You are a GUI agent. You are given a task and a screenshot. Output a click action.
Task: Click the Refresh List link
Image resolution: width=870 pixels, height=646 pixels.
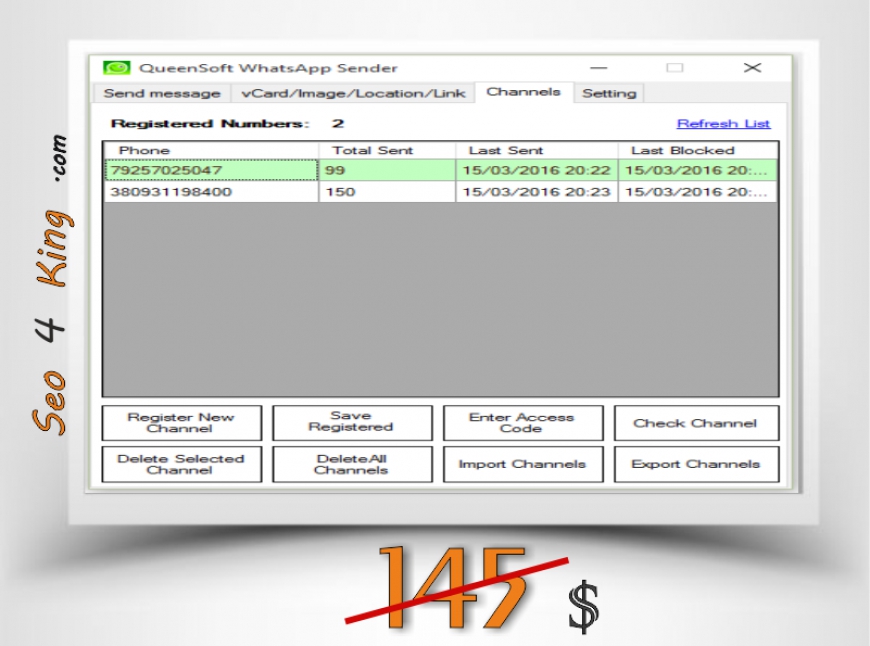723,123
